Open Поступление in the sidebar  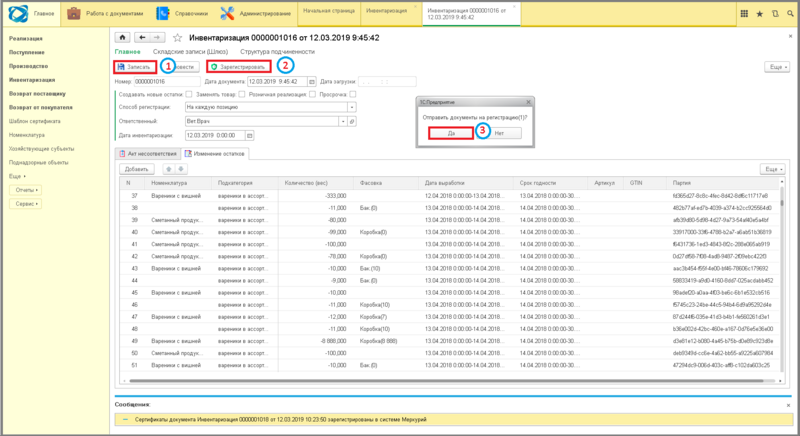point(27,53)
